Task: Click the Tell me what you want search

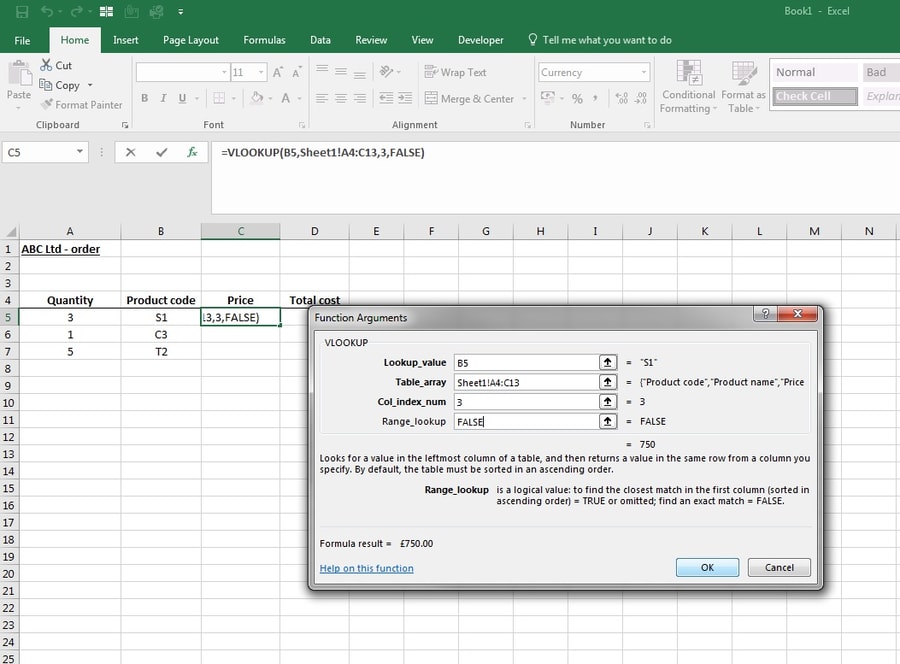Action: pos(600,40)
